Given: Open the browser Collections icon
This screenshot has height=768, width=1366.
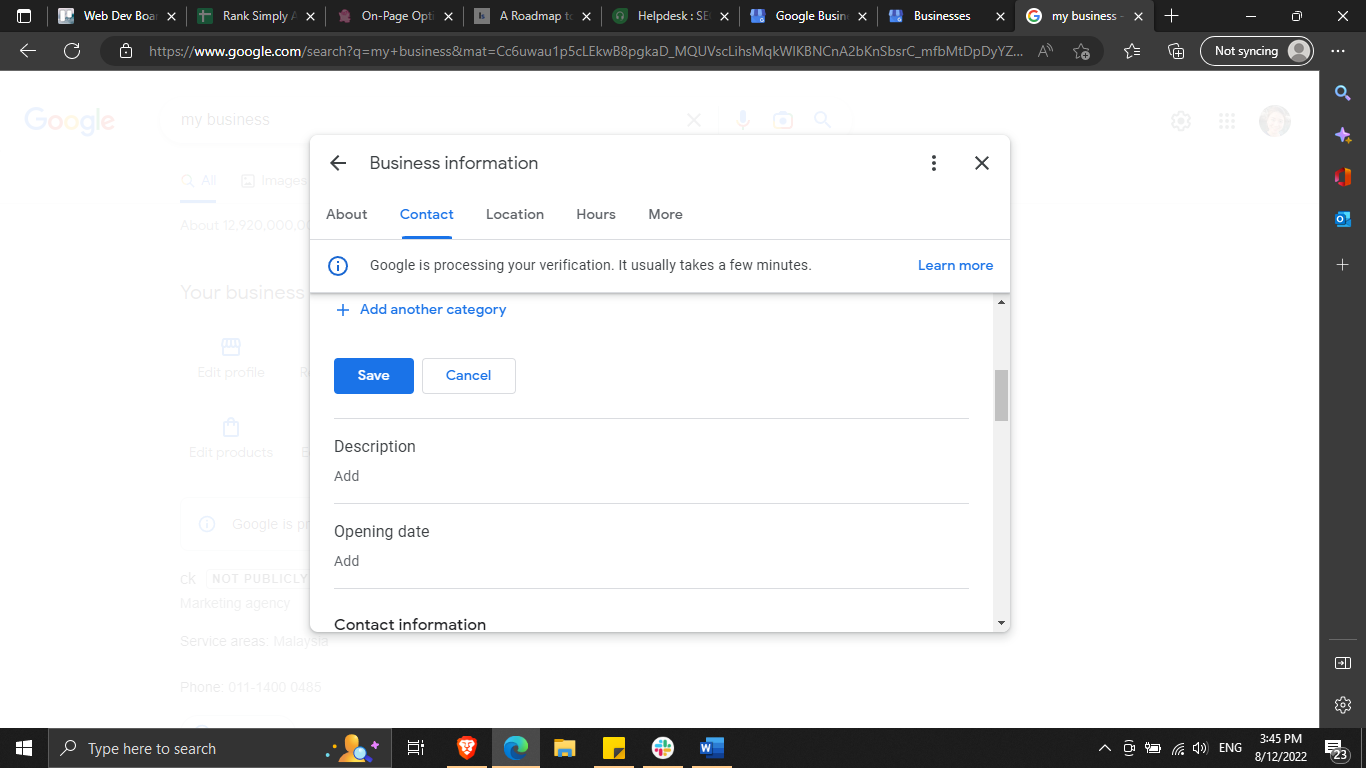Looking at the screenshot, I should pos(1176,51).
